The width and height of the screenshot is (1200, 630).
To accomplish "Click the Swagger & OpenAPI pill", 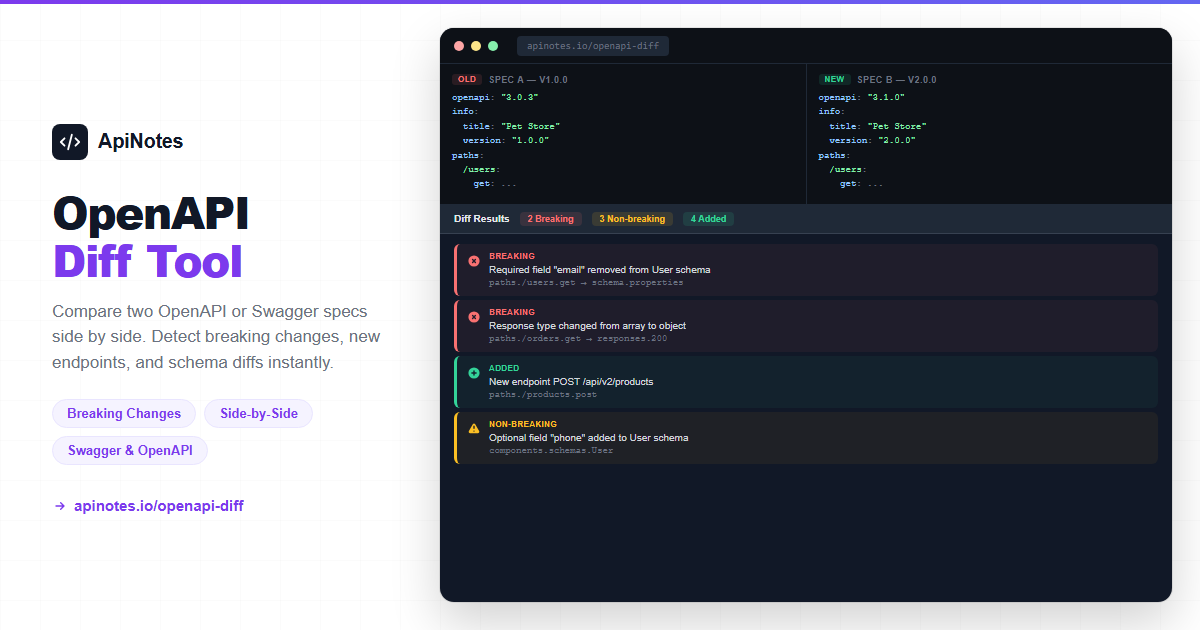I will [130, 451].
